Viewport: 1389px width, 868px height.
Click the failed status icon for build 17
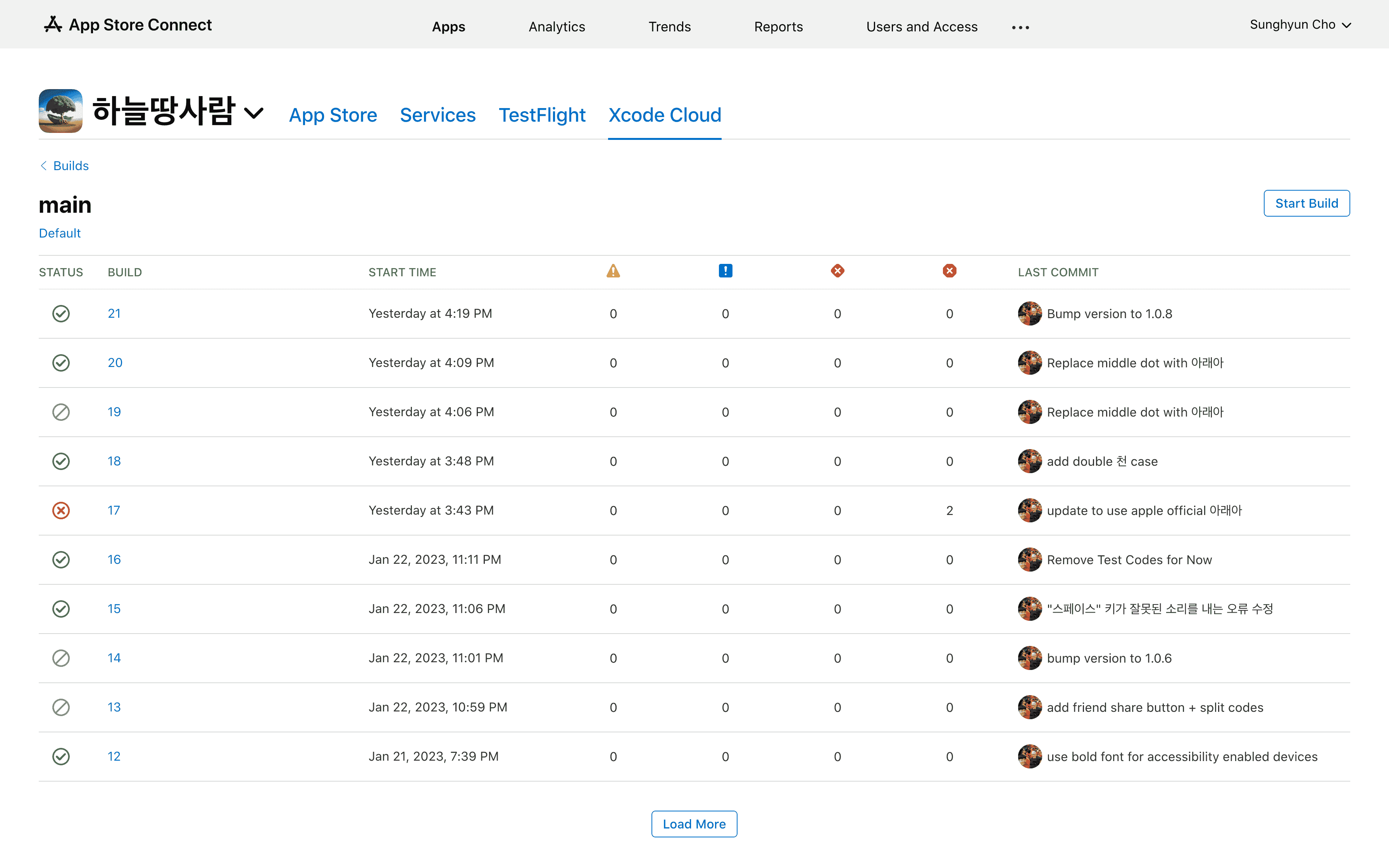tap(61, 510)
